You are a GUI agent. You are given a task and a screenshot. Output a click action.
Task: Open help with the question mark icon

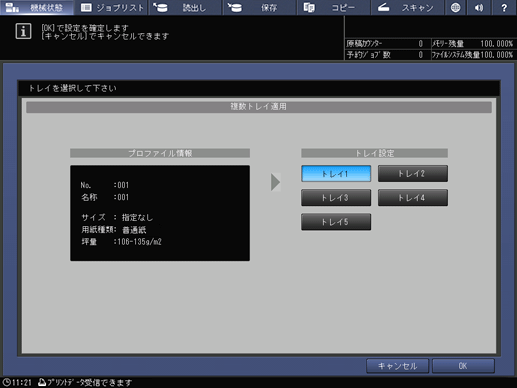pos(504,7)
